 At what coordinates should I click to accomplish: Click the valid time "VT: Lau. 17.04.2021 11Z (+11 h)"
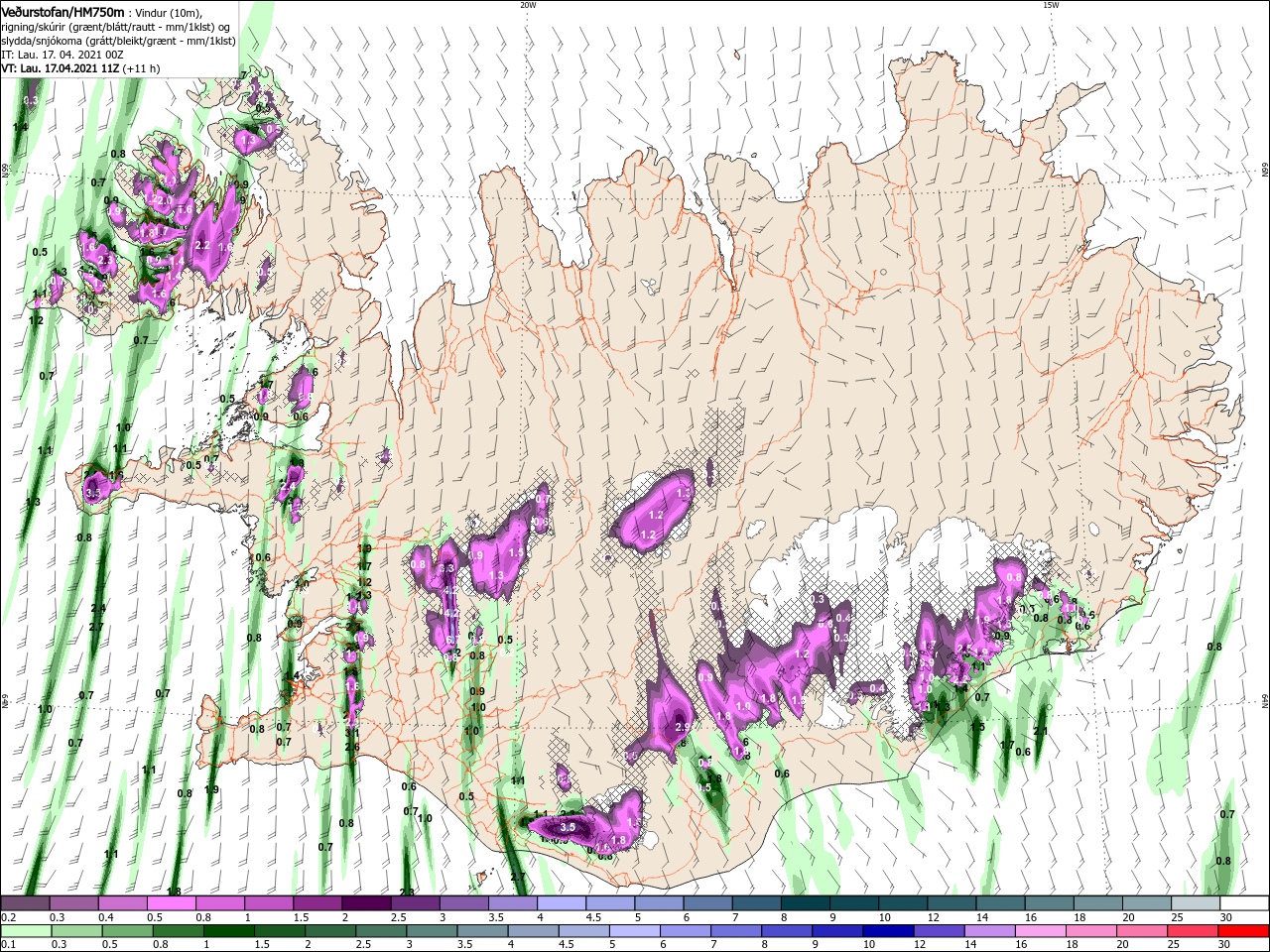click(80, 68)
